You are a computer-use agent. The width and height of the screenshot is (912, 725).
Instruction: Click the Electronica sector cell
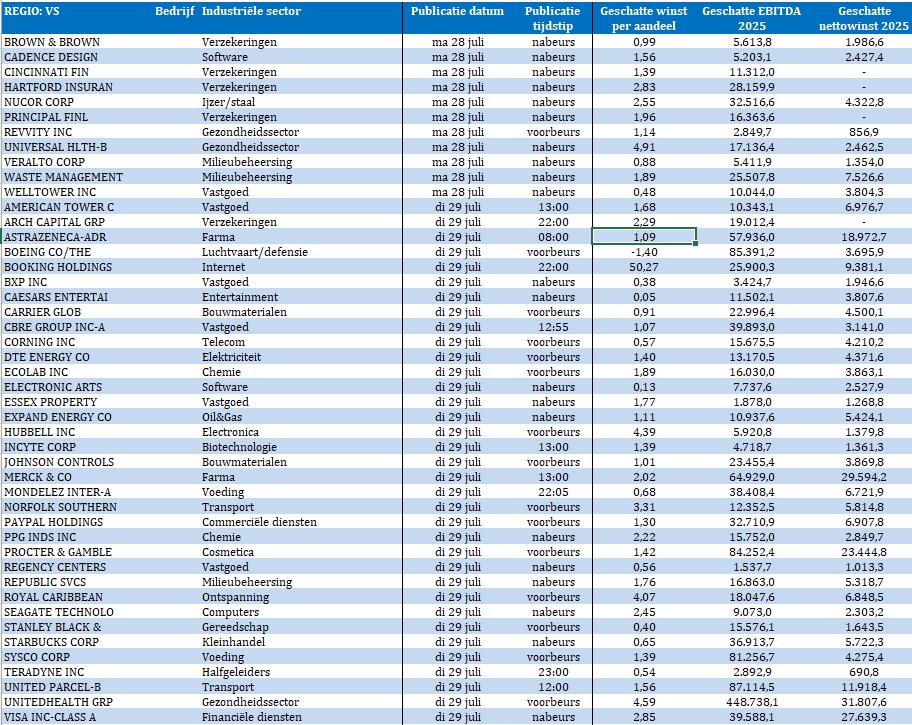point(230,432)
